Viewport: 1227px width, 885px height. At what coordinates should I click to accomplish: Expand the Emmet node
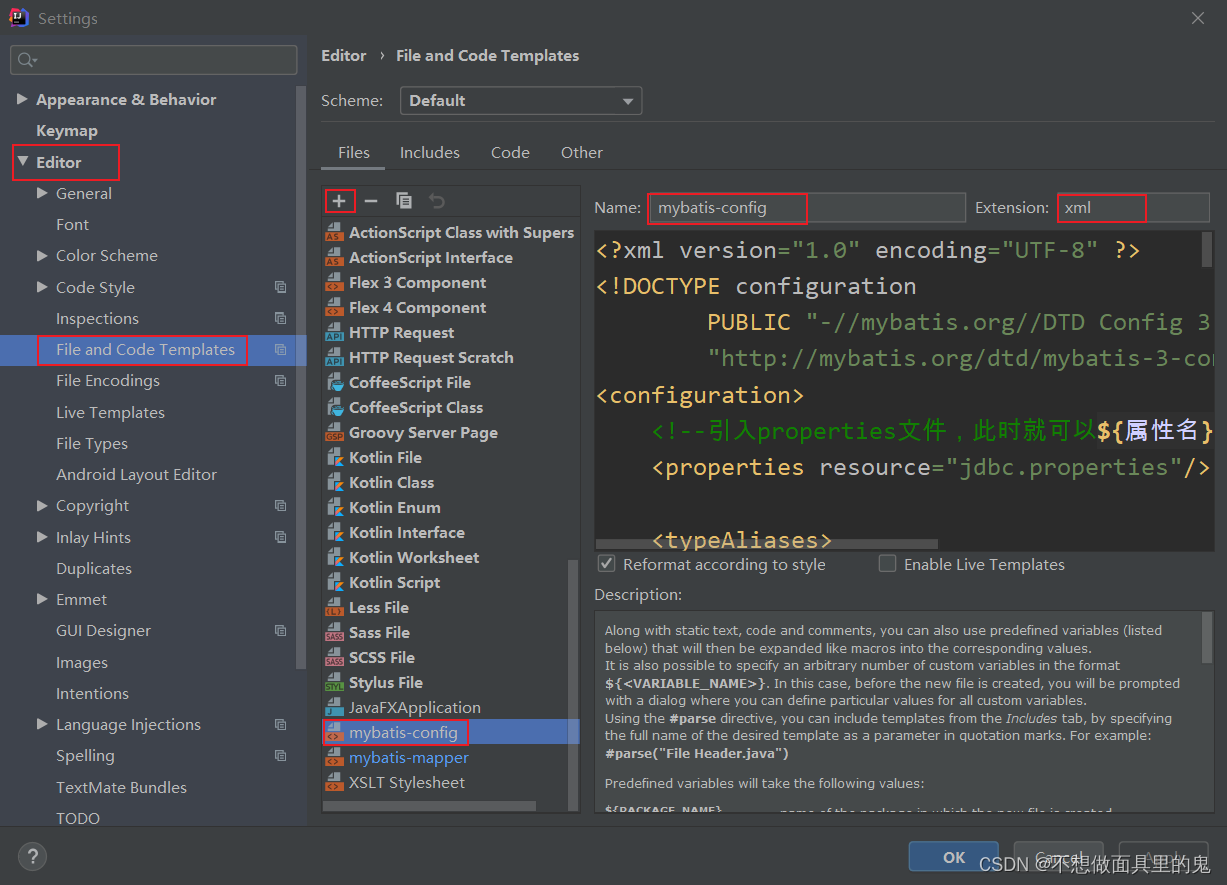[x=42, y=599]
